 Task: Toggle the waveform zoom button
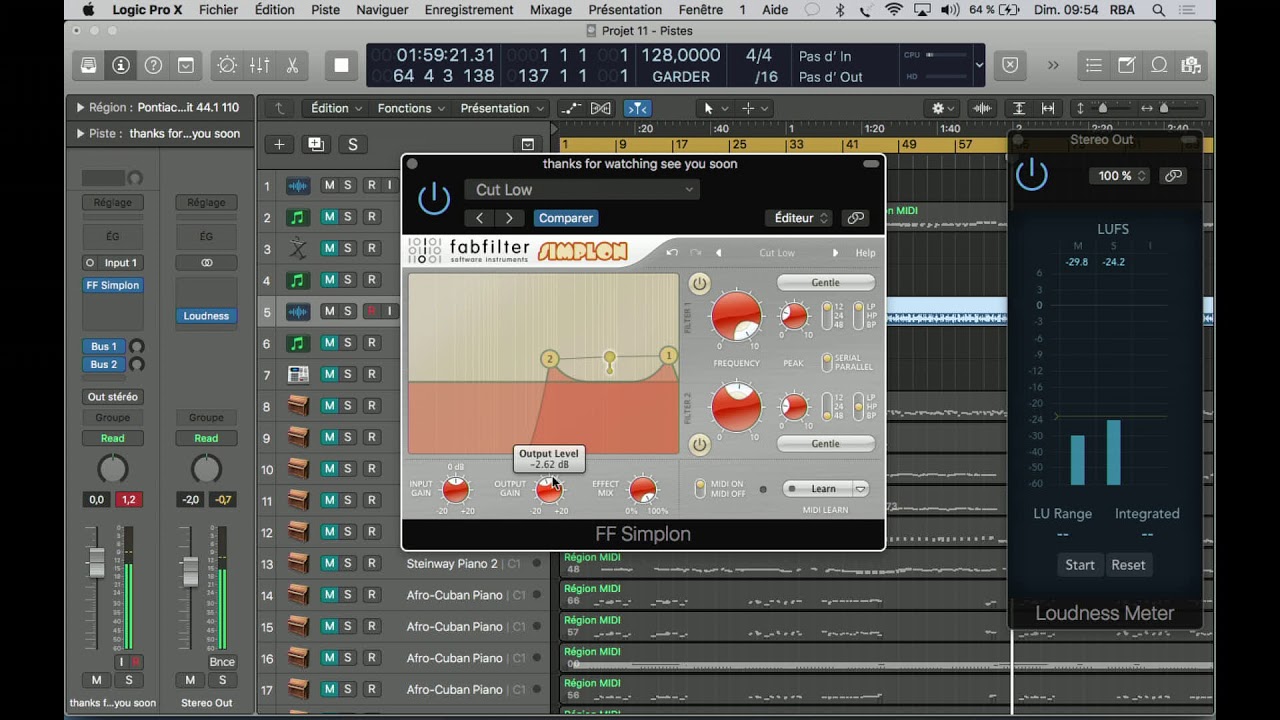pos(983,108)
